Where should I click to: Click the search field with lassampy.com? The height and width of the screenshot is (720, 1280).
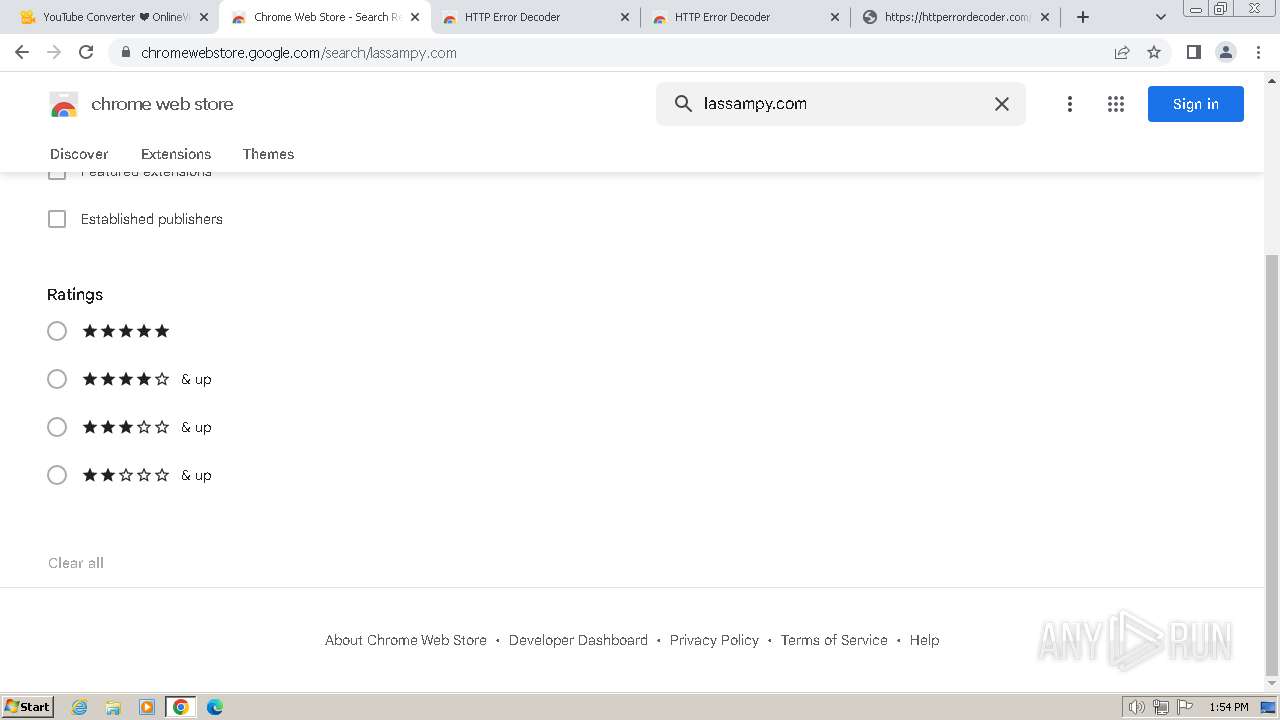(840, 103)
